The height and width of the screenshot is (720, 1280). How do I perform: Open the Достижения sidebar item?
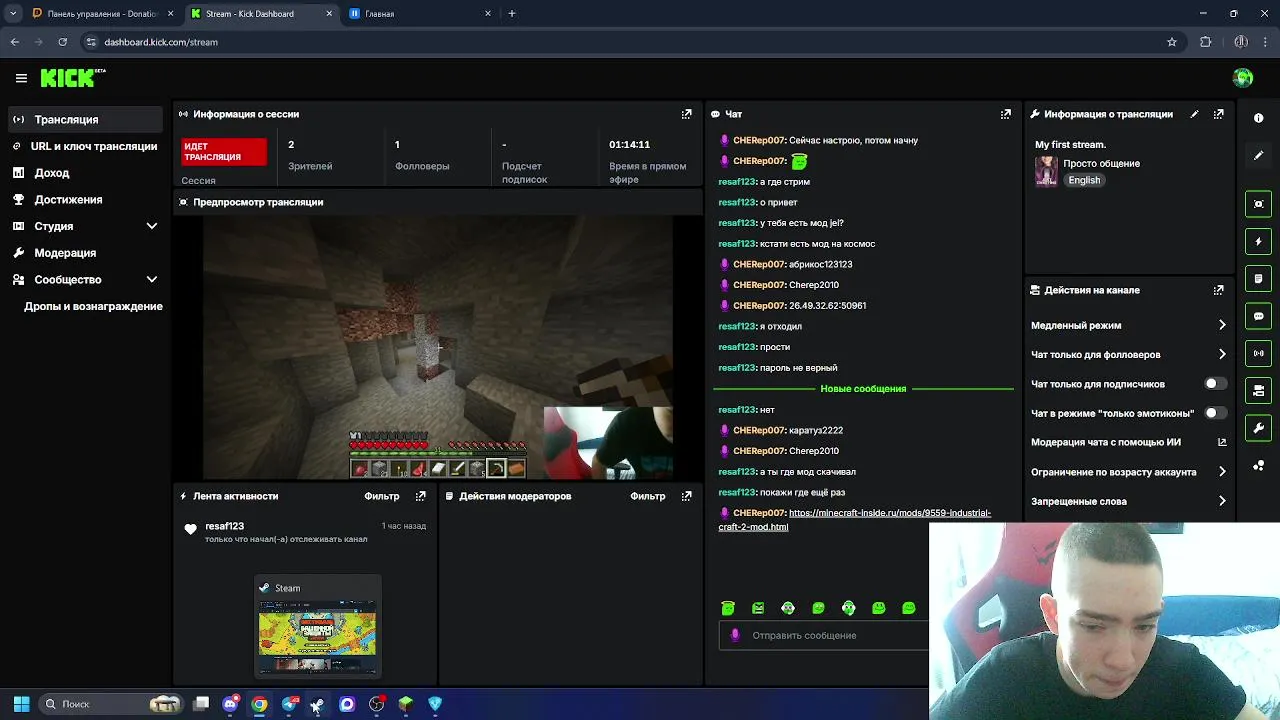coord(84,200)
